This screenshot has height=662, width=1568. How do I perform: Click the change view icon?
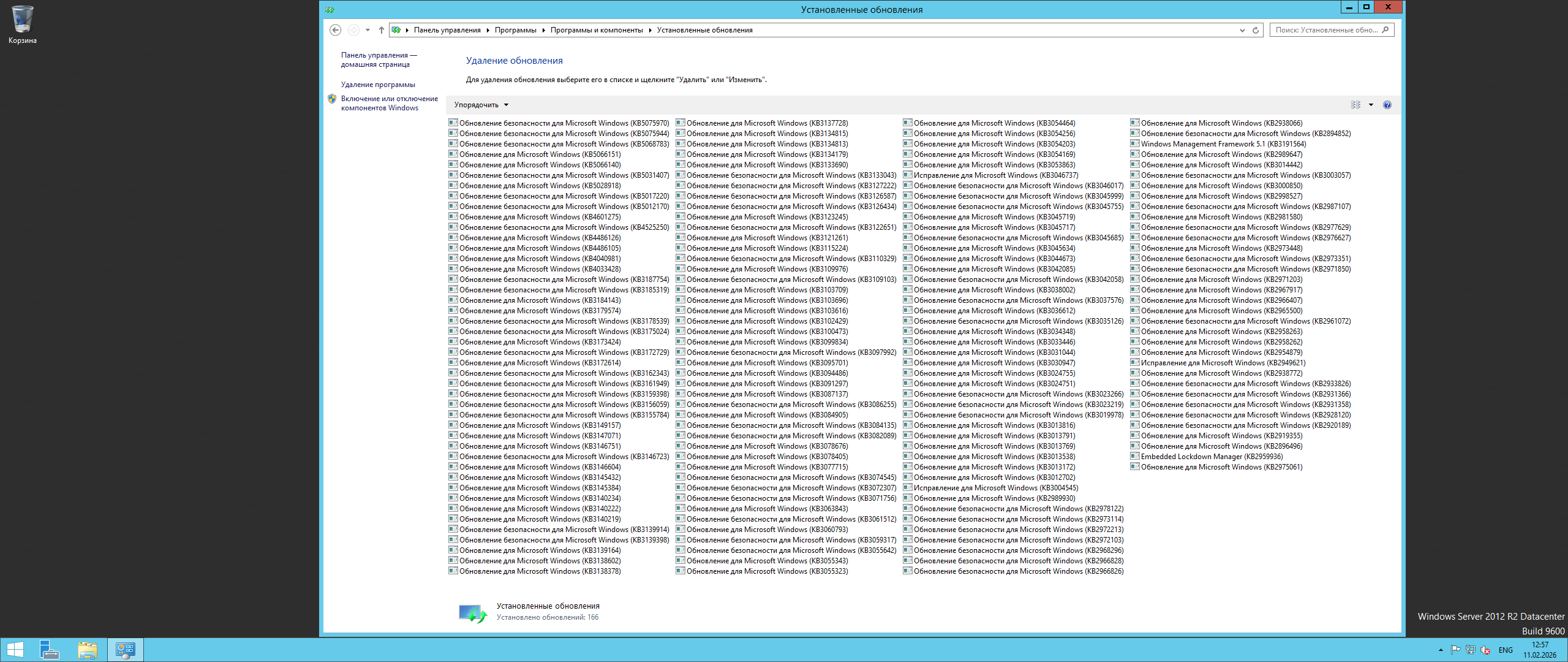click(1355, 105)
